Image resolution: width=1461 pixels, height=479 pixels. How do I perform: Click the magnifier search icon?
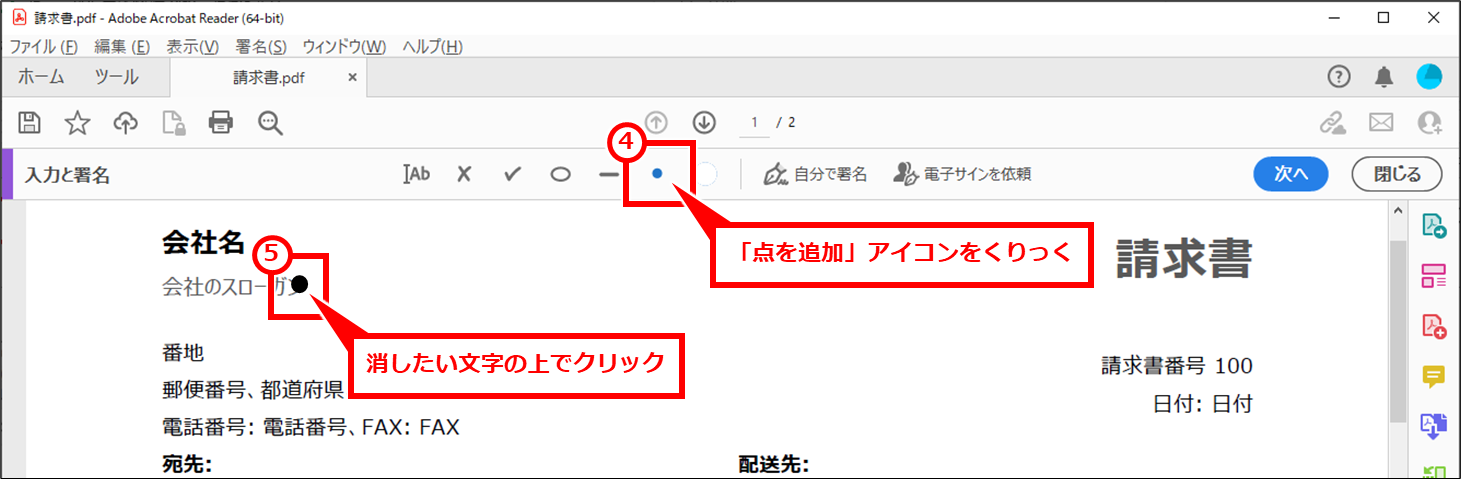pos(270,122)
